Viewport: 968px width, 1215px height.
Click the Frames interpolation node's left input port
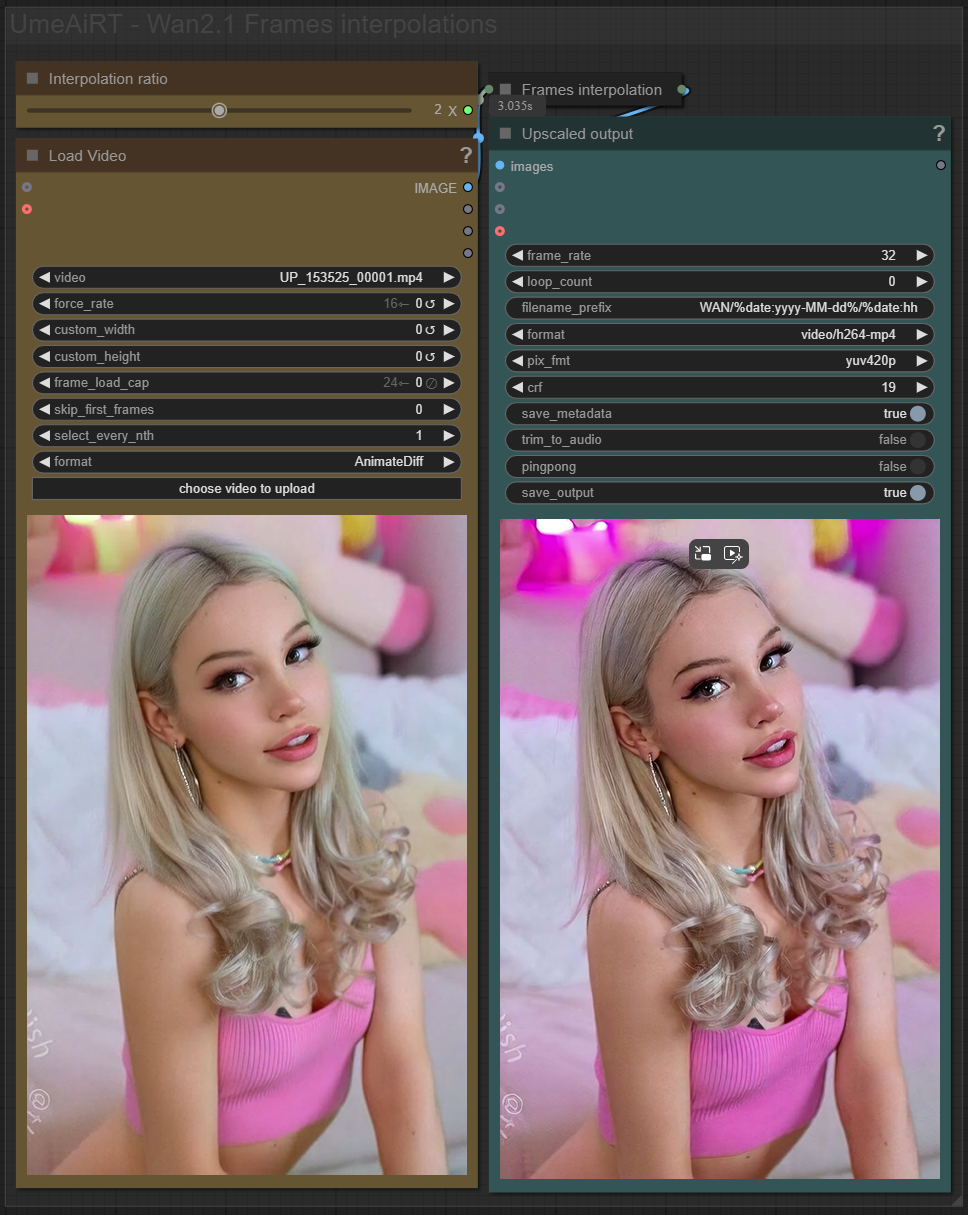488,90
